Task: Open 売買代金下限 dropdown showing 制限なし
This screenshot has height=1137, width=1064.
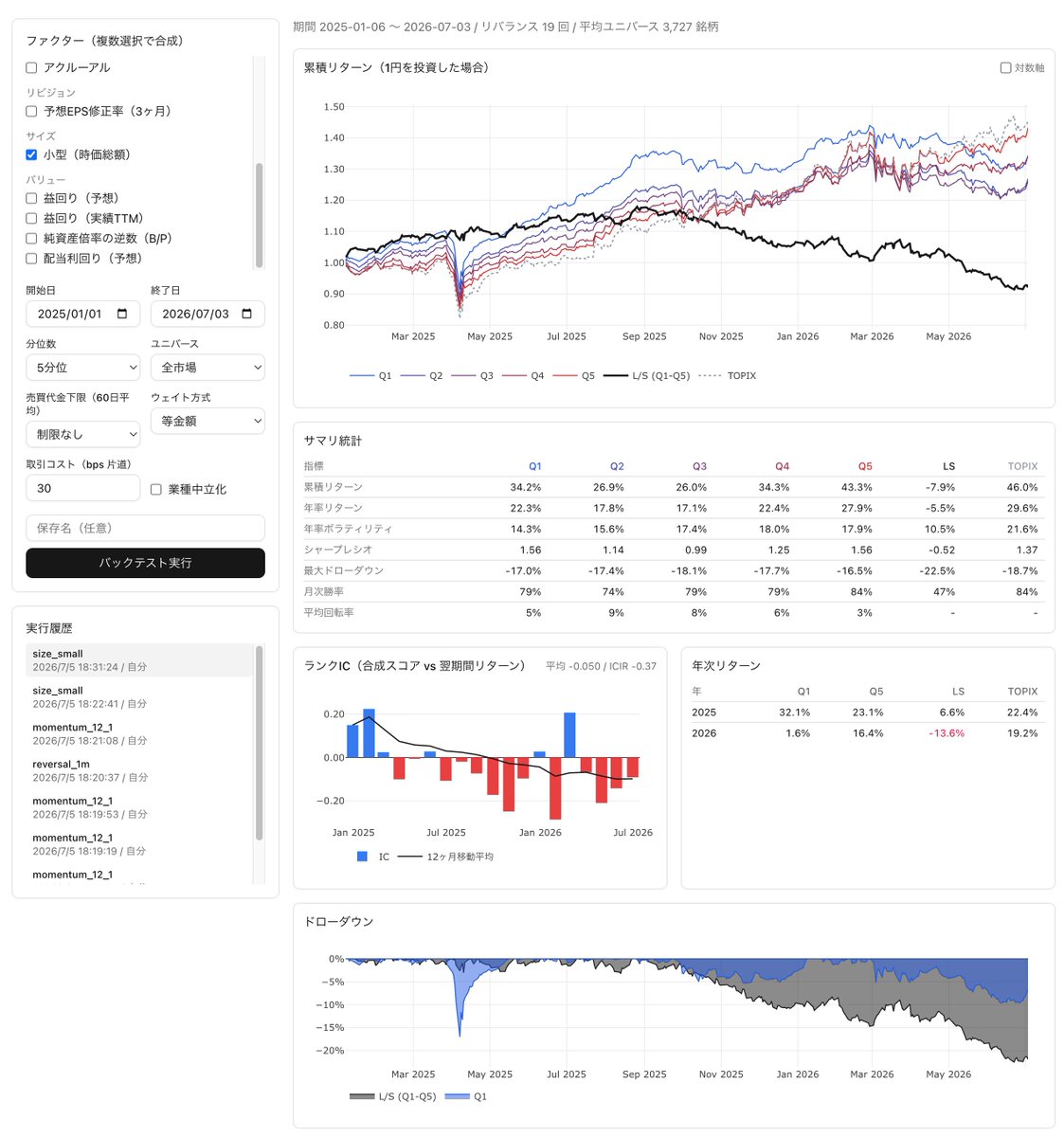Action: click(x=82, y=434)
